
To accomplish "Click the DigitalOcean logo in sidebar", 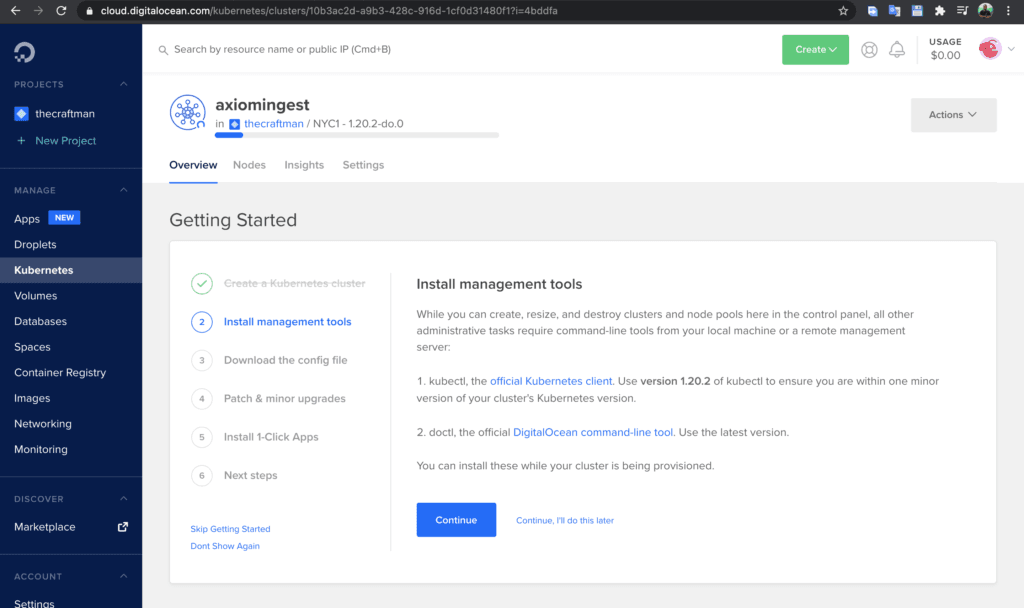I will click(25, 52).
